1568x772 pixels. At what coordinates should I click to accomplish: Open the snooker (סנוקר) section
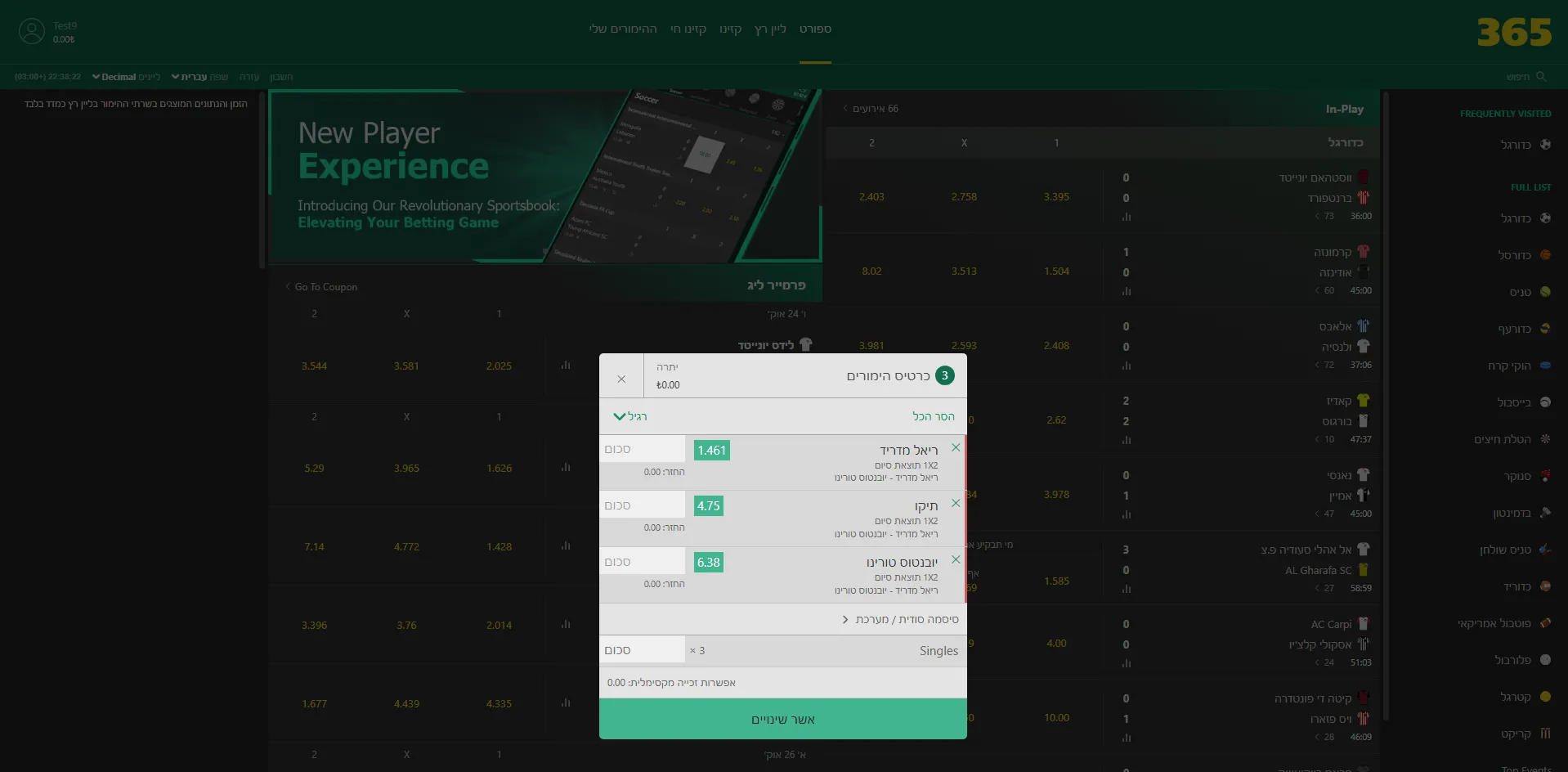tap(1545, 475)
